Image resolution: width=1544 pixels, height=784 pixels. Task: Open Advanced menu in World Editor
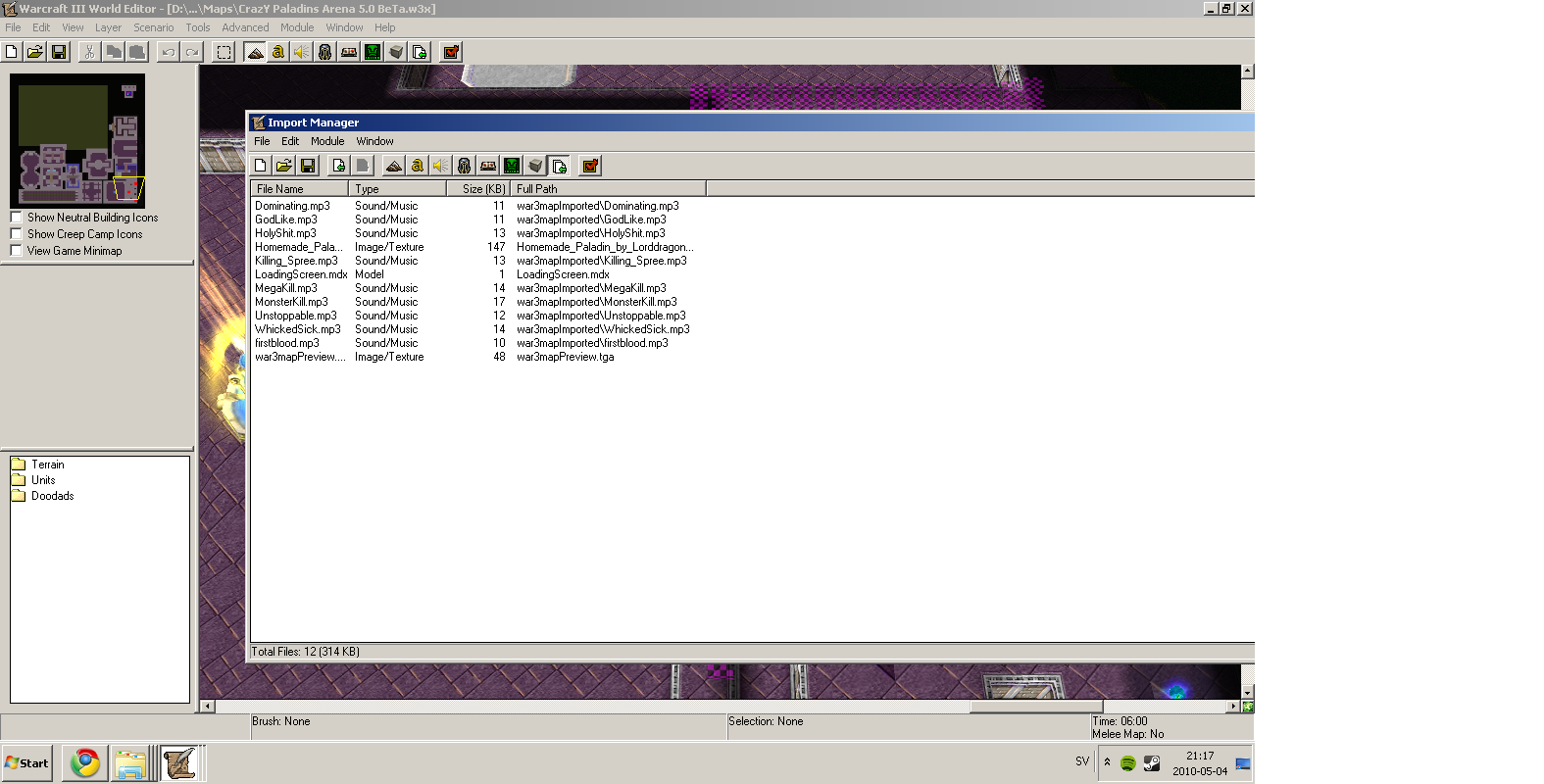point(245,27)
